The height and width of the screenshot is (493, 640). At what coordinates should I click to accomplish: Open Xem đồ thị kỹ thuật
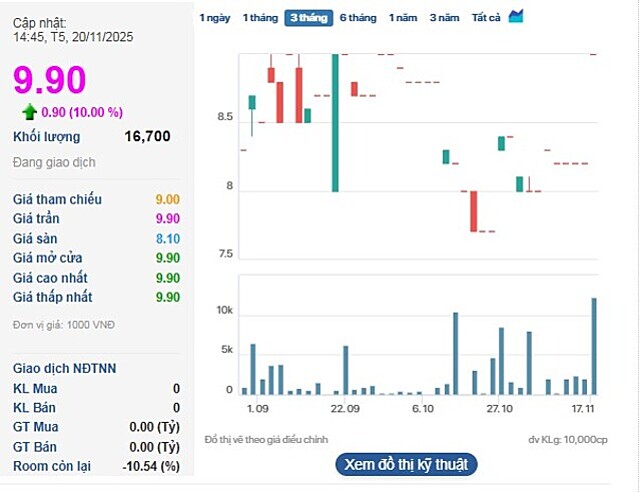(405, 464)
